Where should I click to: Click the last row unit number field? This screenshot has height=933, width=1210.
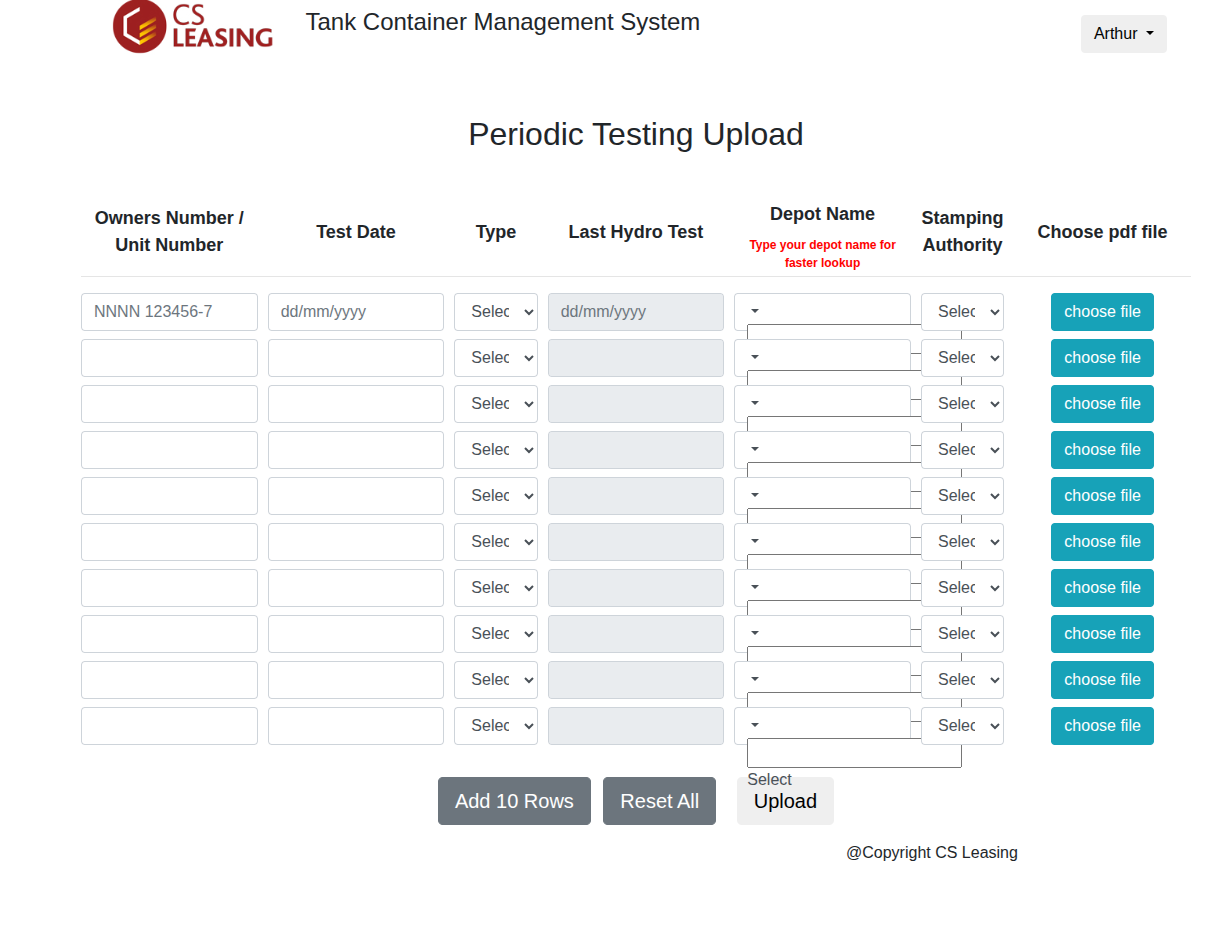[x=169, y=726]
